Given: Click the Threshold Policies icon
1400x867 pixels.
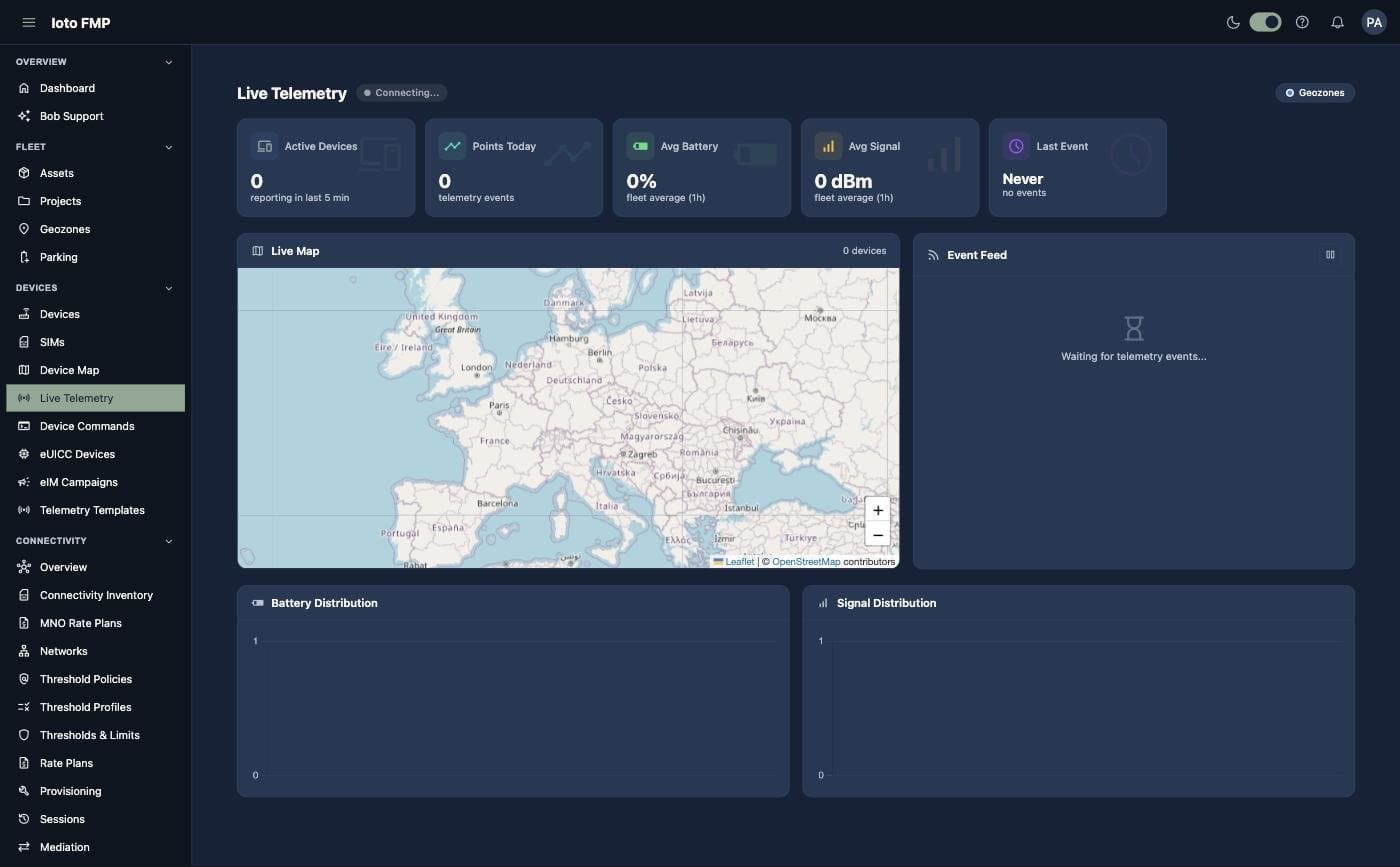Looking at the screenshot, I should click(x=24, y=679).
